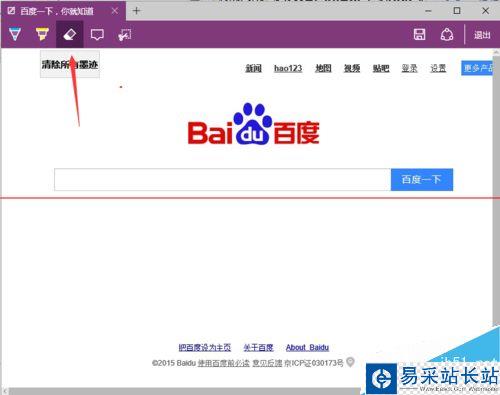Click the Baidu logo

click(254, 124)
